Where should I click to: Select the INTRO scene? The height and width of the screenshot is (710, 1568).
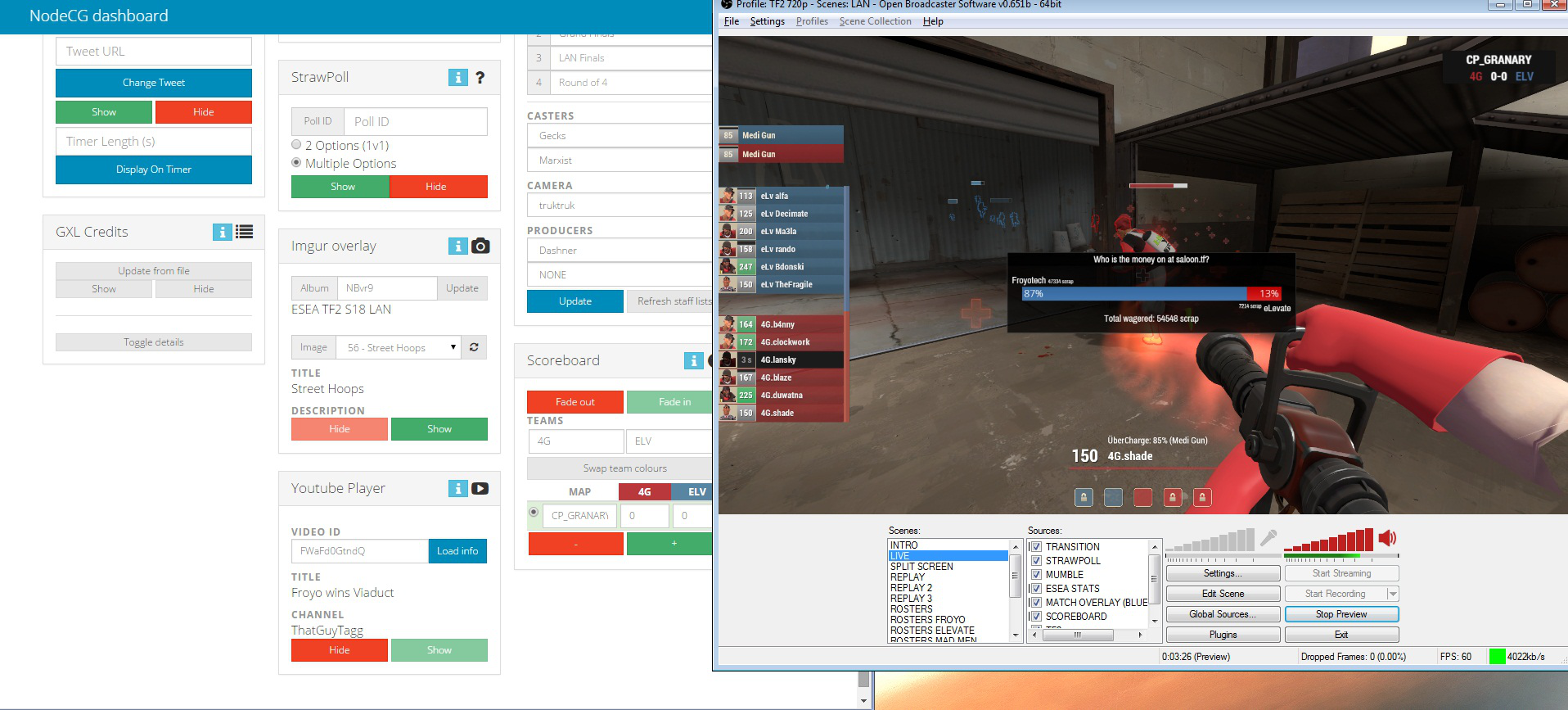(x=949, y=545)
